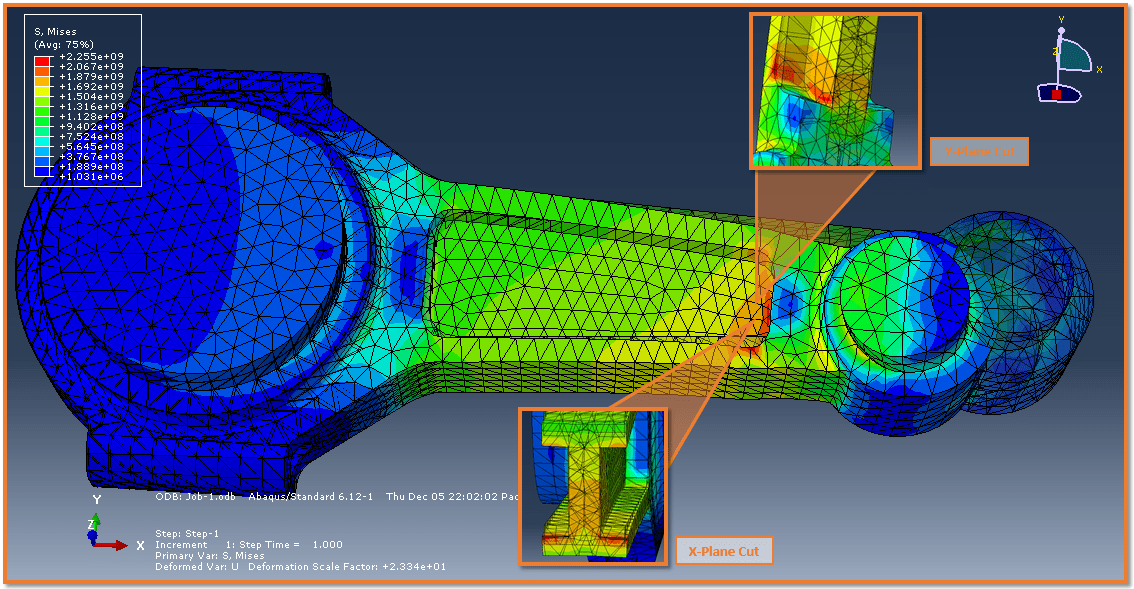Click the legend minimum value +1.031e+06
The width and height of the screenshot is (1134, 589).
[x=91, y=177]
